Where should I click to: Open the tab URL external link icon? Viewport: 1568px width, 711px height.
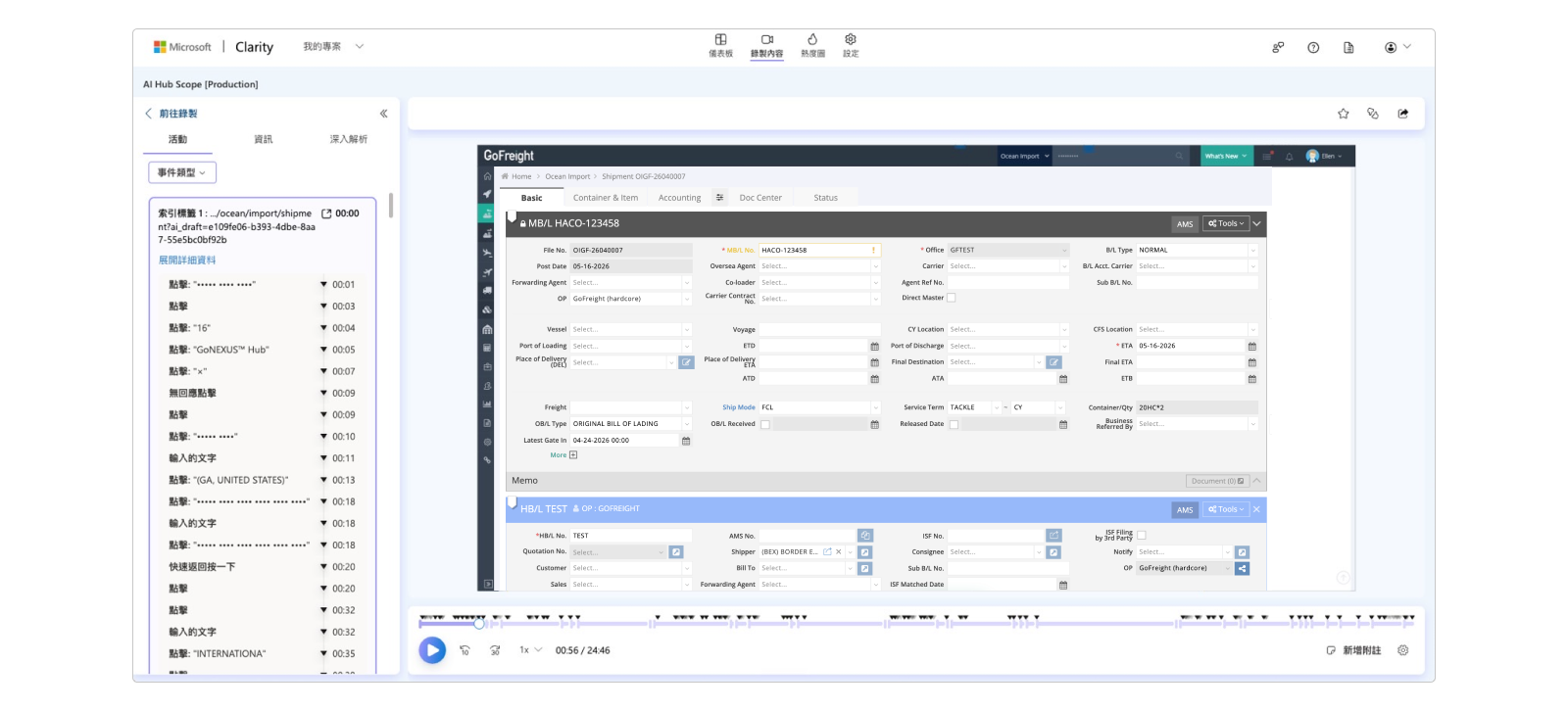(x=326, y=213)
